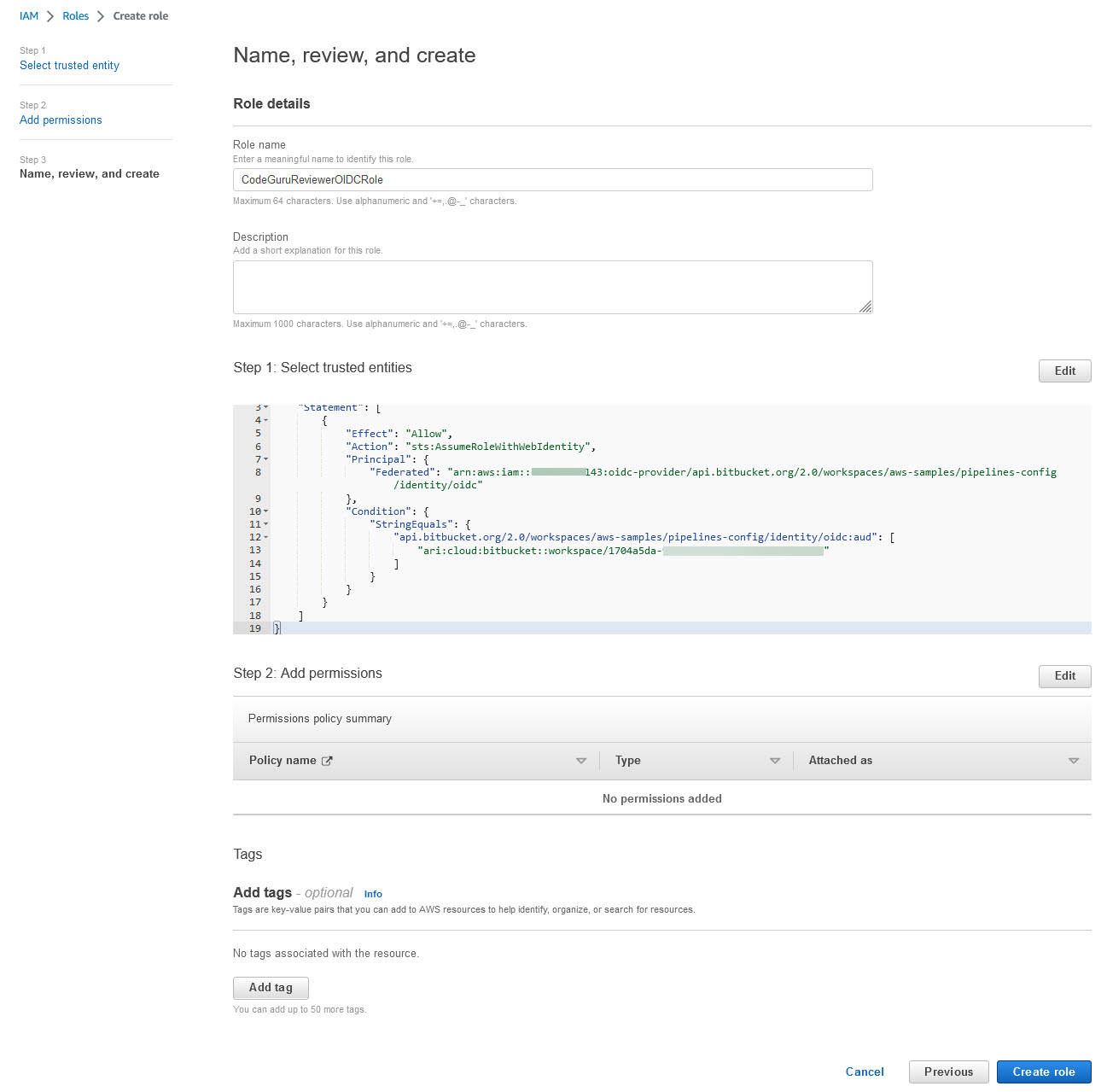Collapse code fold arrow on line 11
Image resolution: width=1107 pixels, height=1092 pixels.
[x=265, y=524]
